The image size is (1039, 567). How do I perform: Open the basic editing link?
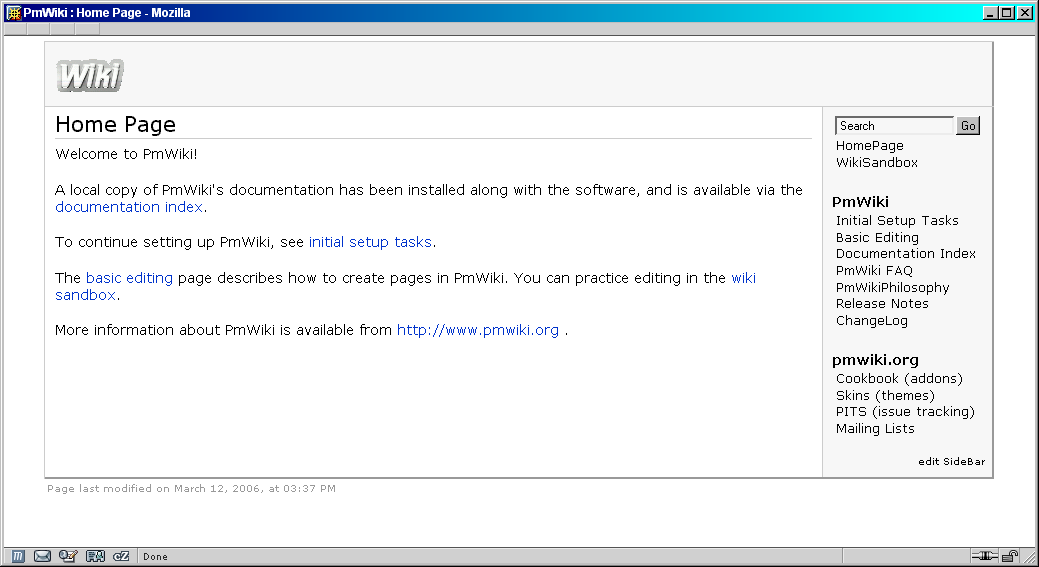coord(129,278)
